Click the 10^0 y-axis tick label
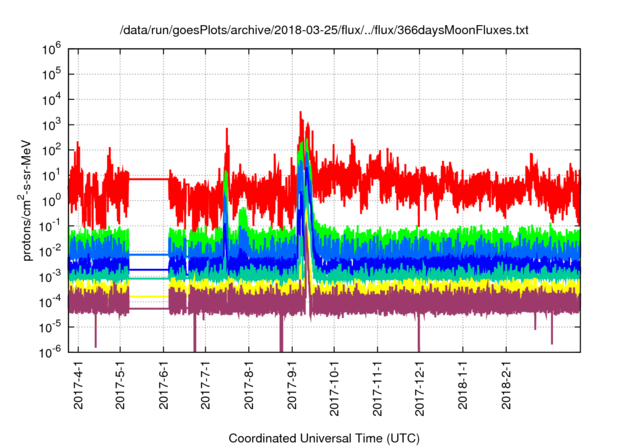This screenshot has height=448, width=640. (51, 201)
